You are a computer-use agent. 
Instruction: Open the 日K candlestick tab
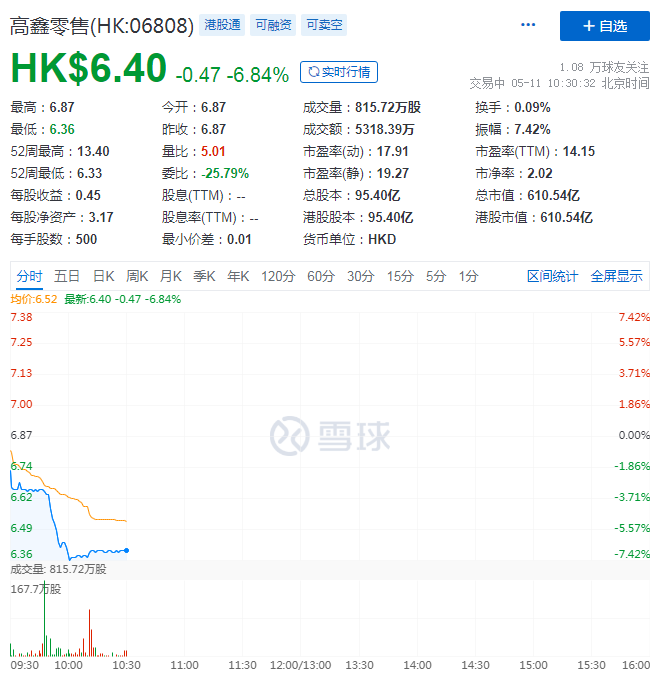(103, 276)
